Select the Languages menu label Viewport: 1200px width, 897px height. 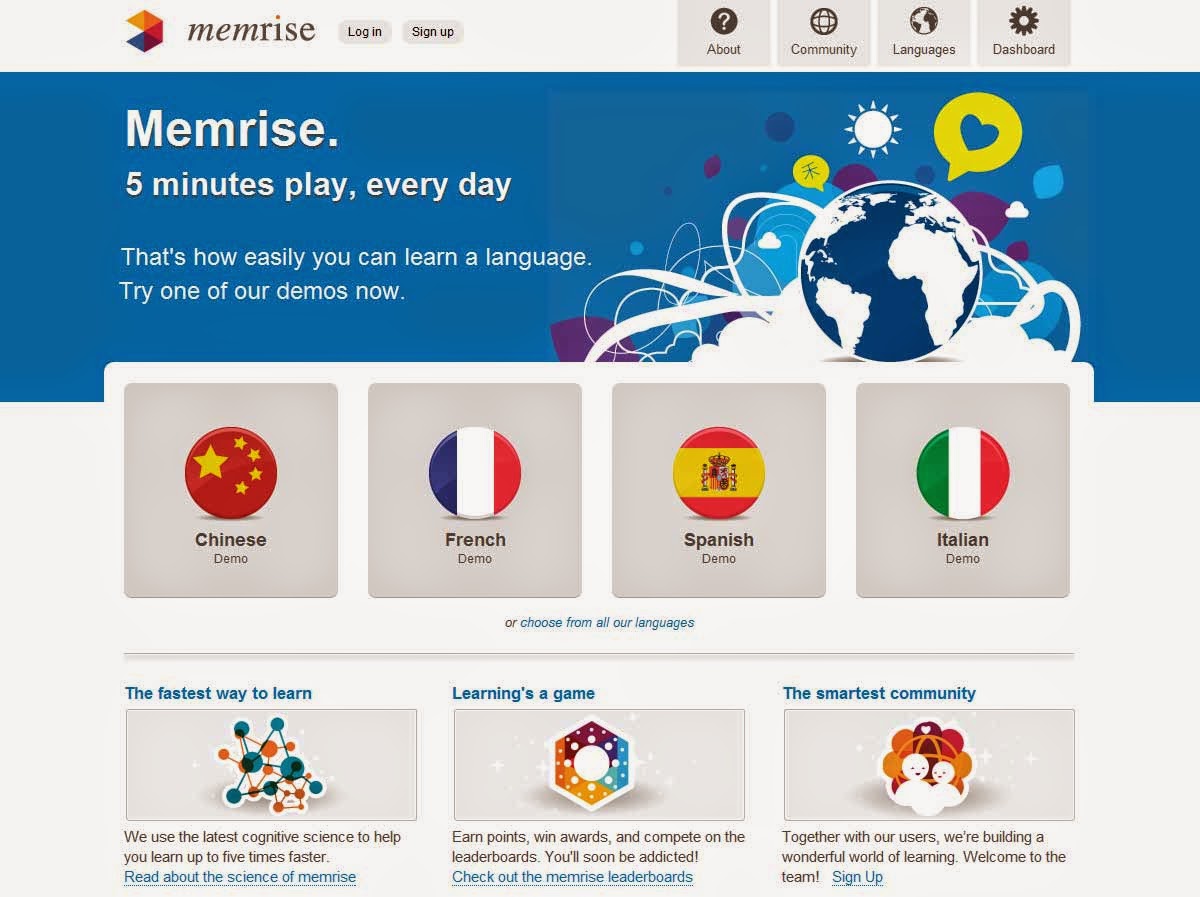coord(923,49)
